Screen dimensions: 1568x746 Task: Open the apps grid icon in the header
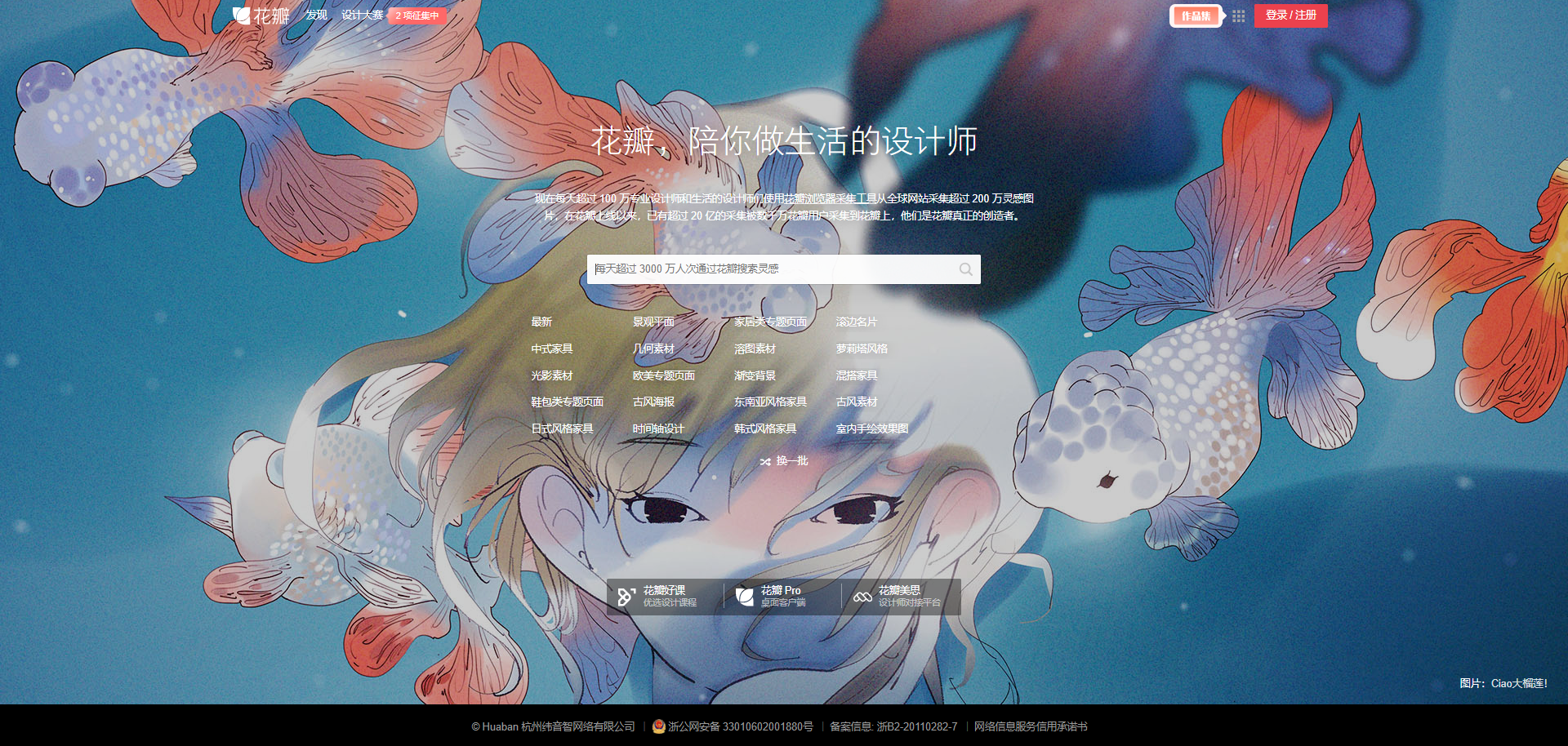[1238, 16]
